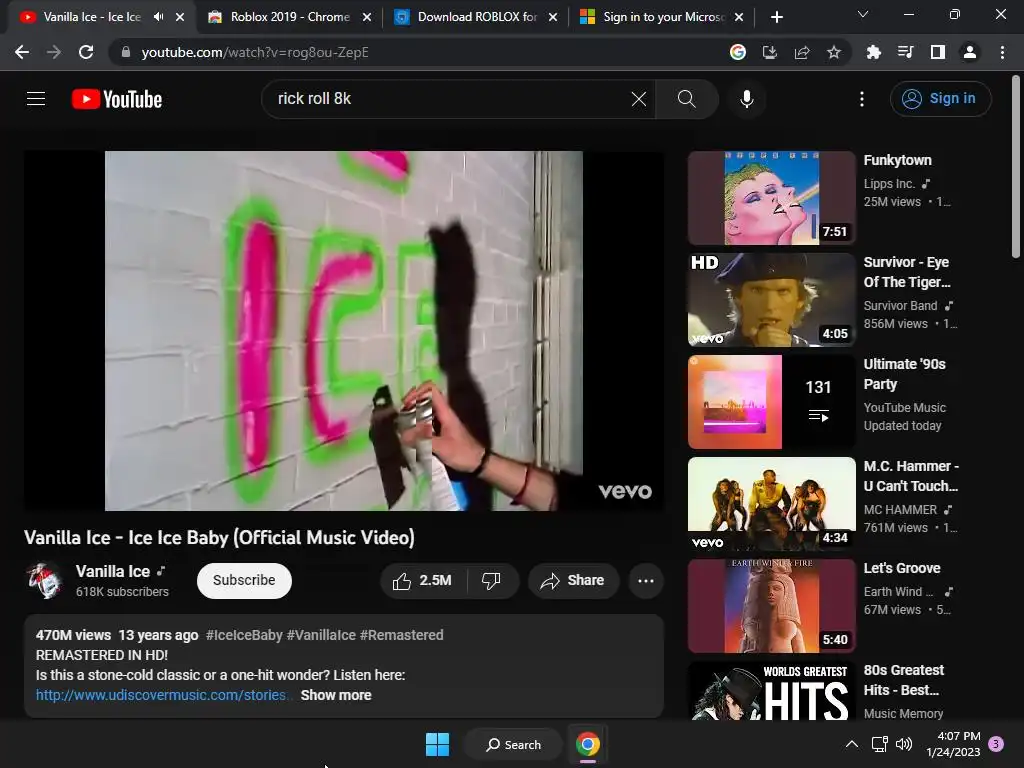Open taskbar Search box

pos(513,744)
